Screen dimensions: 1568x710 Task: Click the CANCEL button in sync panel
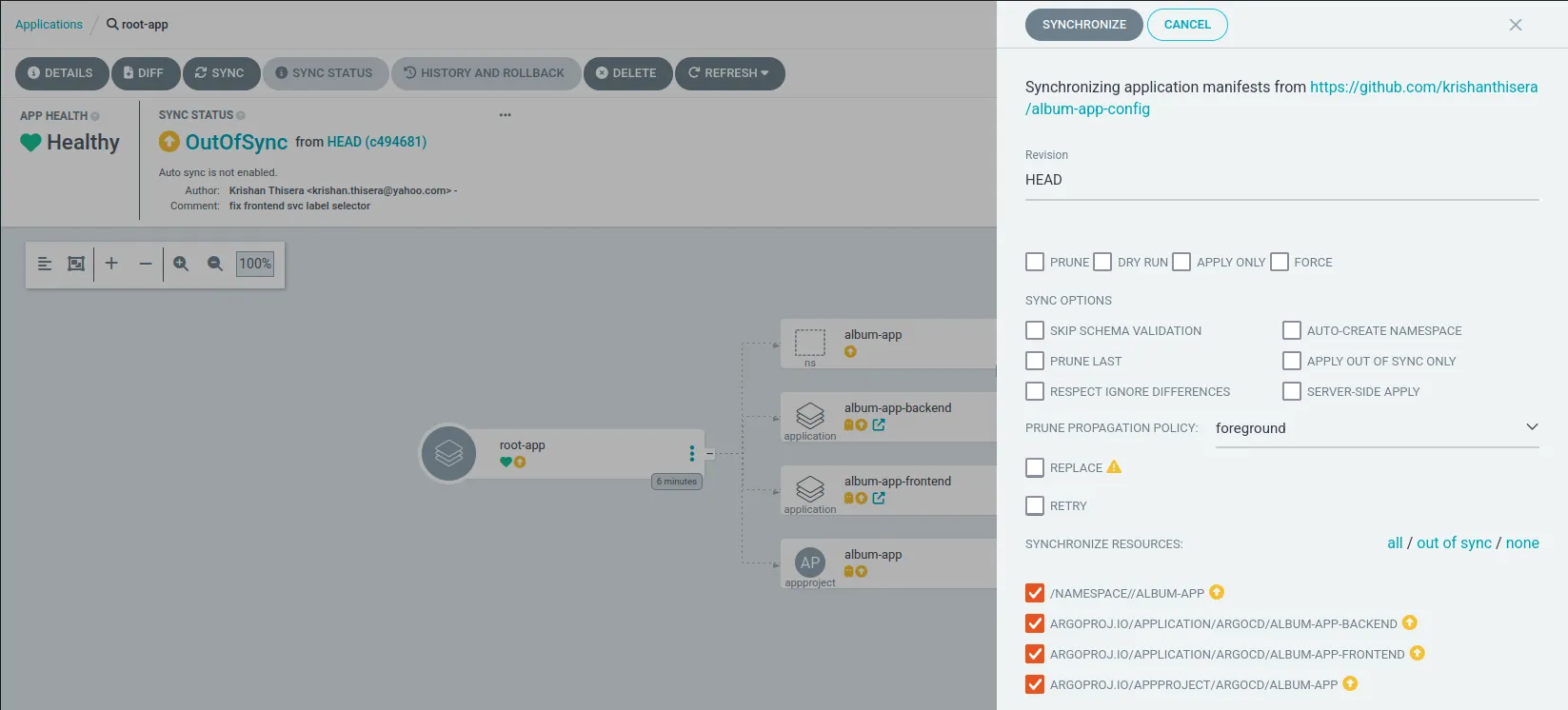coord(1187,25)
